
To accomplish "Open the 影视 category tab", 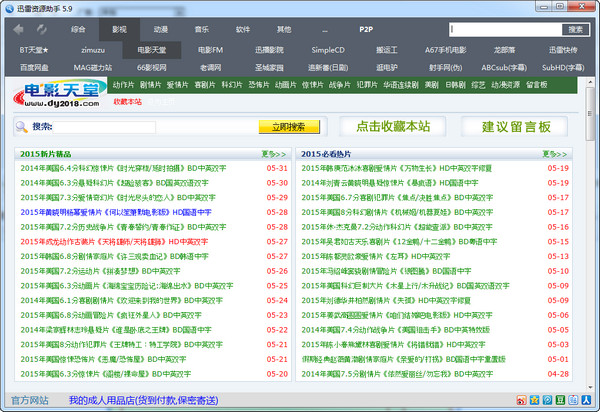I will point(120,30).
